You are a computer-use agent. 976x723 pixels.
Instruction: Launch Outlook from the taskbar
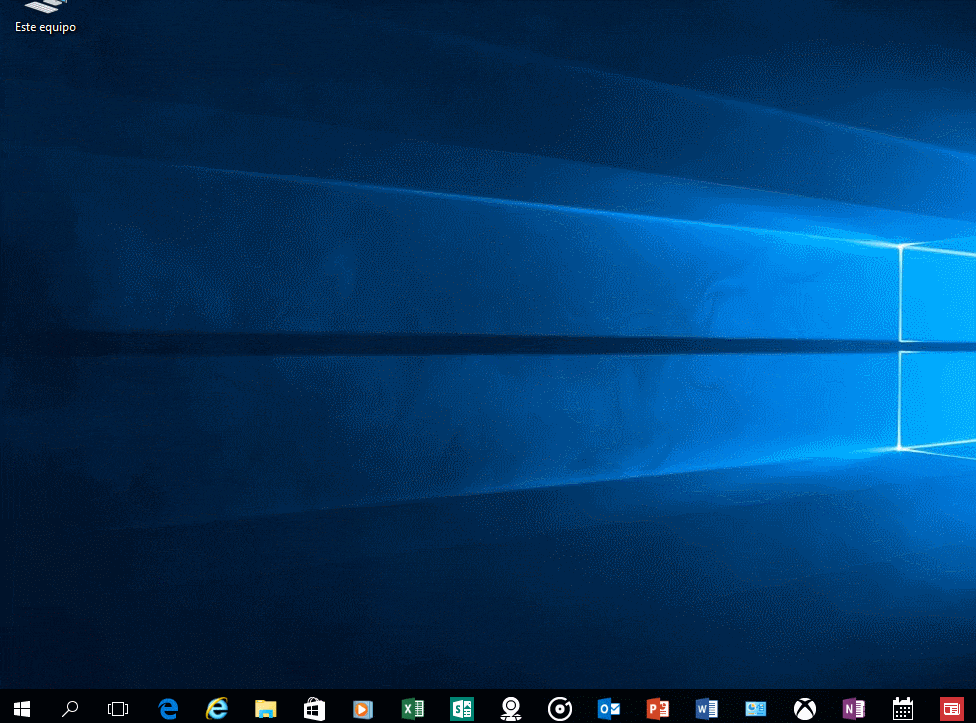click(x=609, y=709)
